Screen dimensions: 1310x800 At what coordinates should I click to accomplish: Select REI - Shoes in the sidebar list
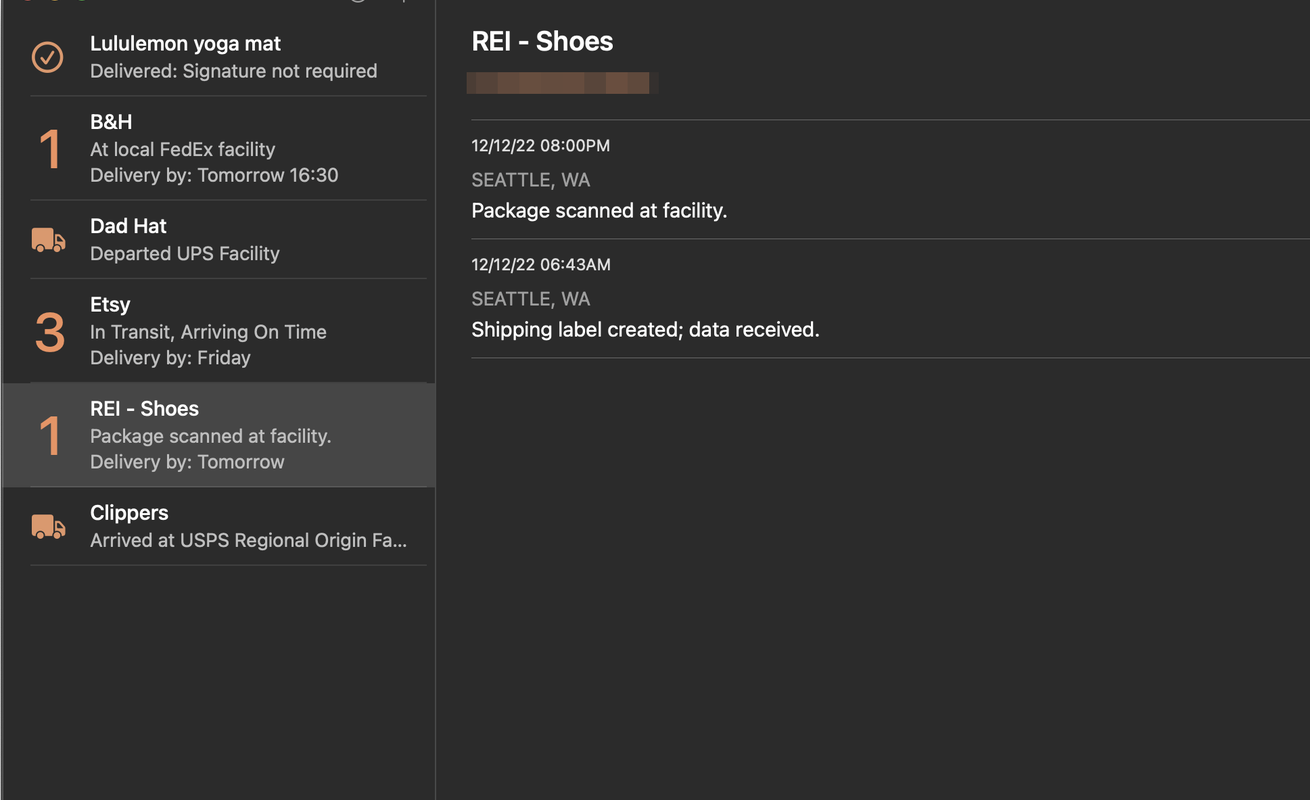tap(218, 435)
